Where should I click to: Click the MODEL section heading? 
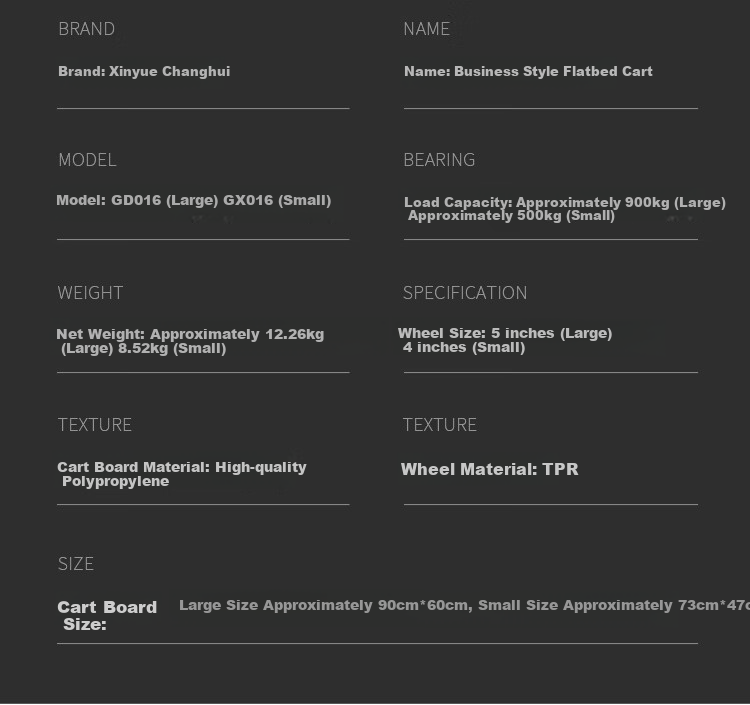tap(87, 160)
